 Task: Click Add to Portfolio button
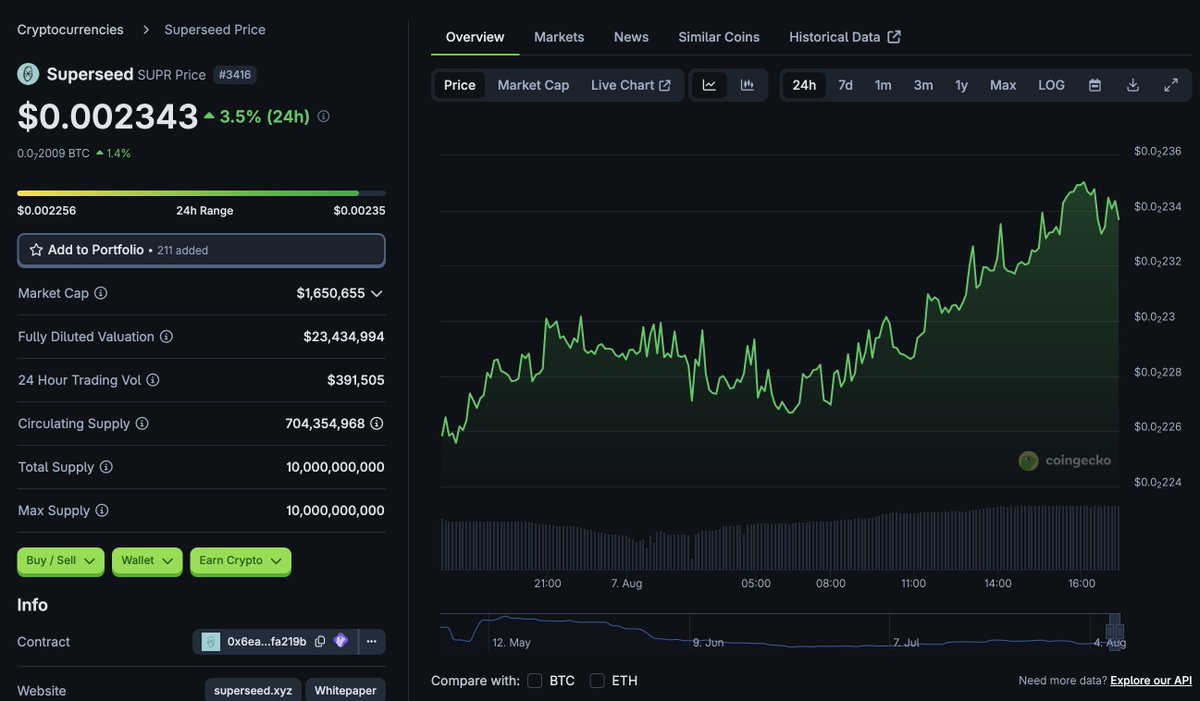201,250
